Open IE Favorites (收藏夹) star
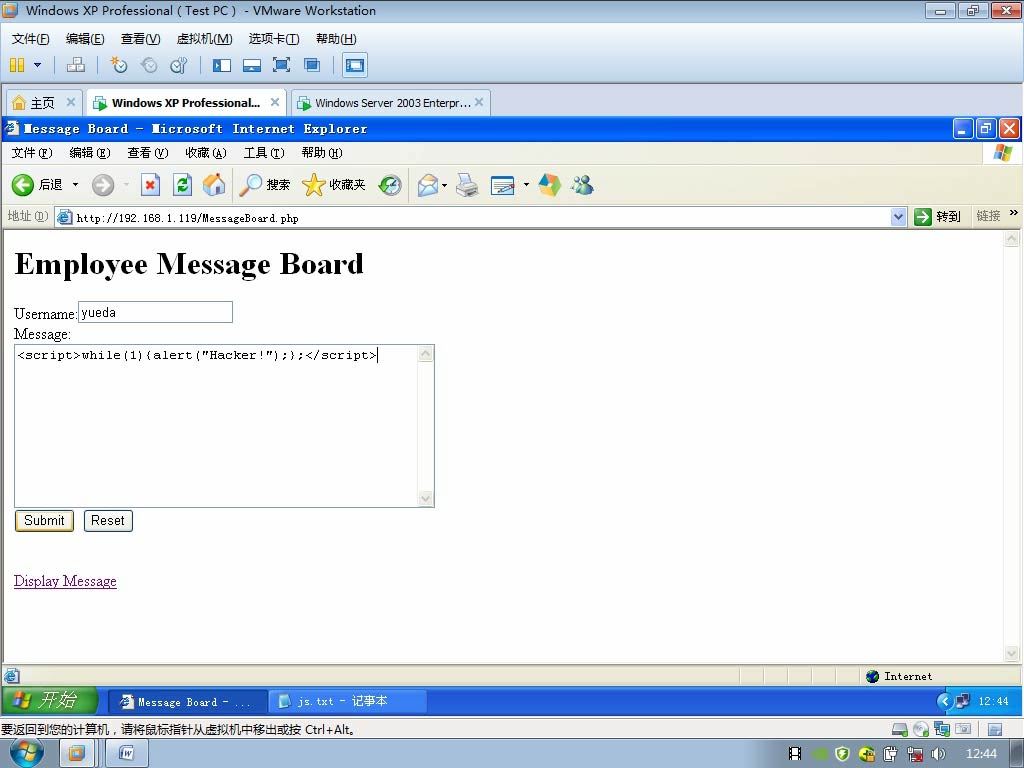Viewport: 1024px width, 768px height. pyautogui.click(x=334, y=185)
